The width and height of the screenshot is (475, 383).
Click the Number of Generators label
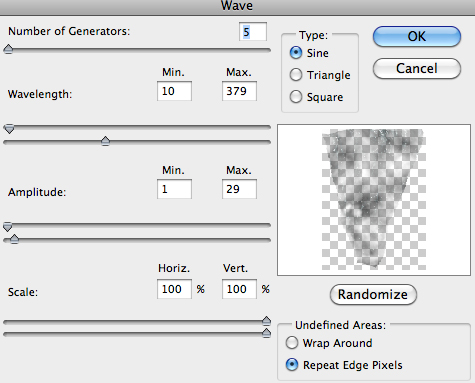point(69,31)
